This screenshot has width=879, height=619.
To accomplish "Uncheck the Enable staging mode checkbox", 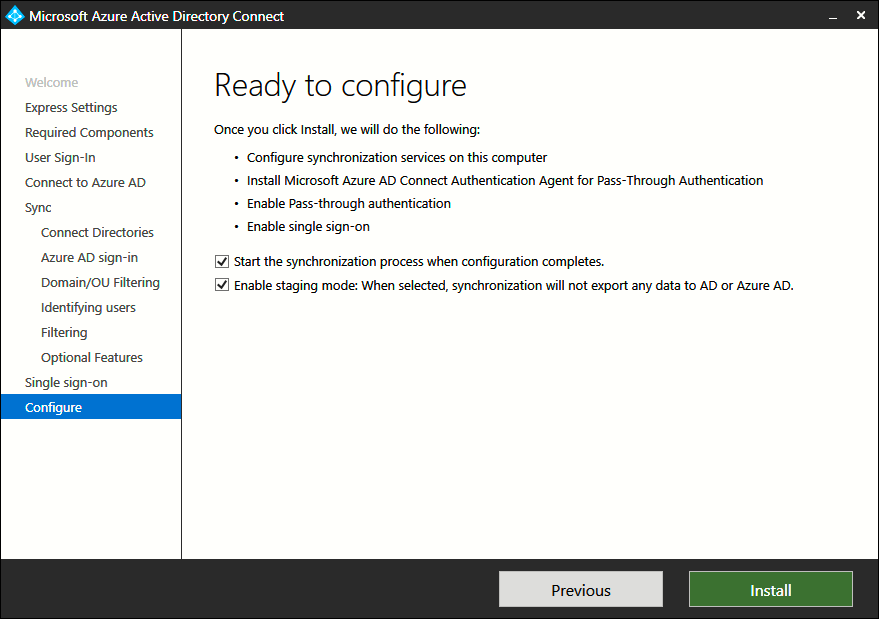I will (222, 285).
